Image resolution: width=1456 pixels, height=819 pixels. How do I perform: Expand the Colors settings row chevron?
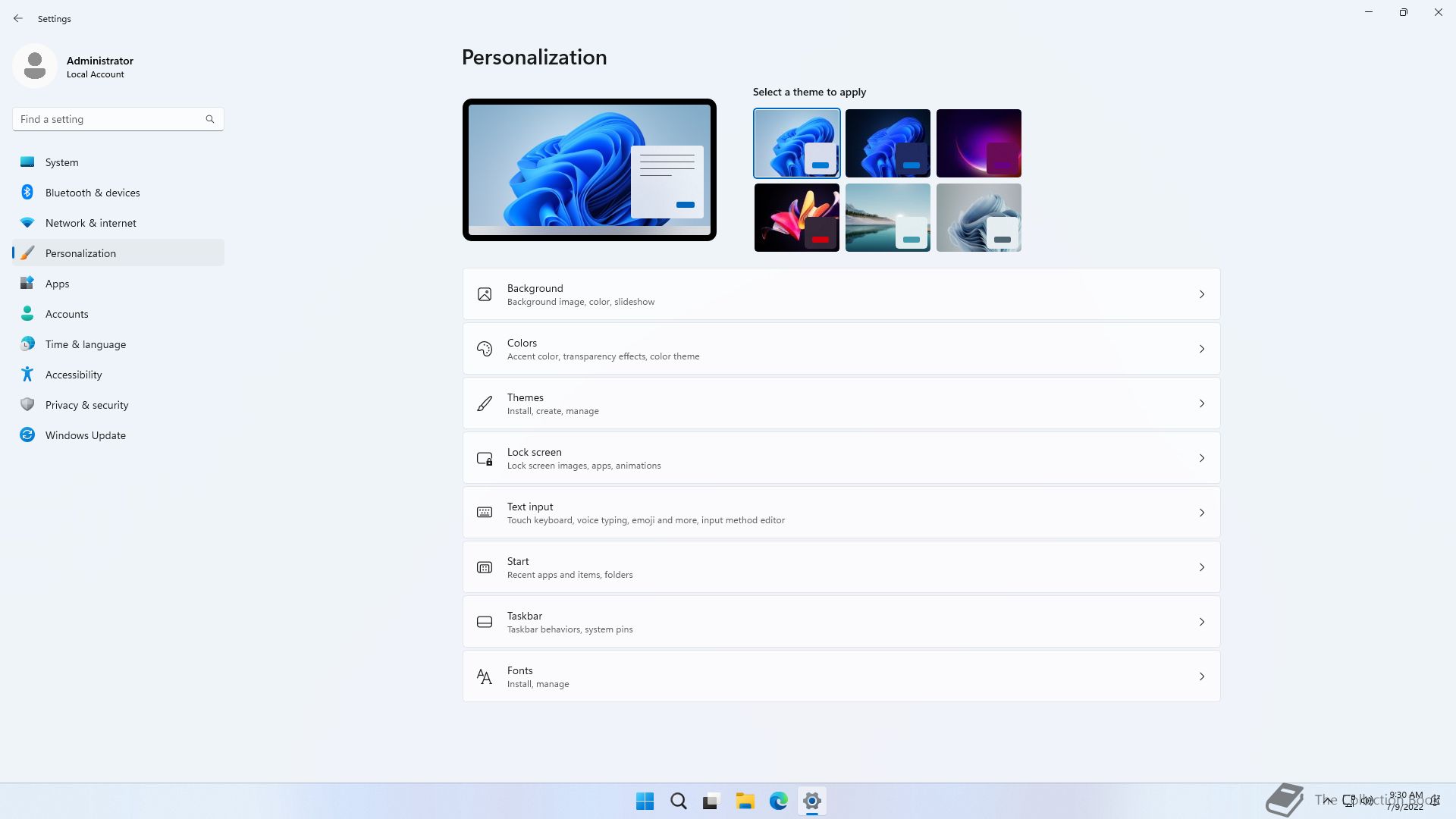[x=1202, y=349]
